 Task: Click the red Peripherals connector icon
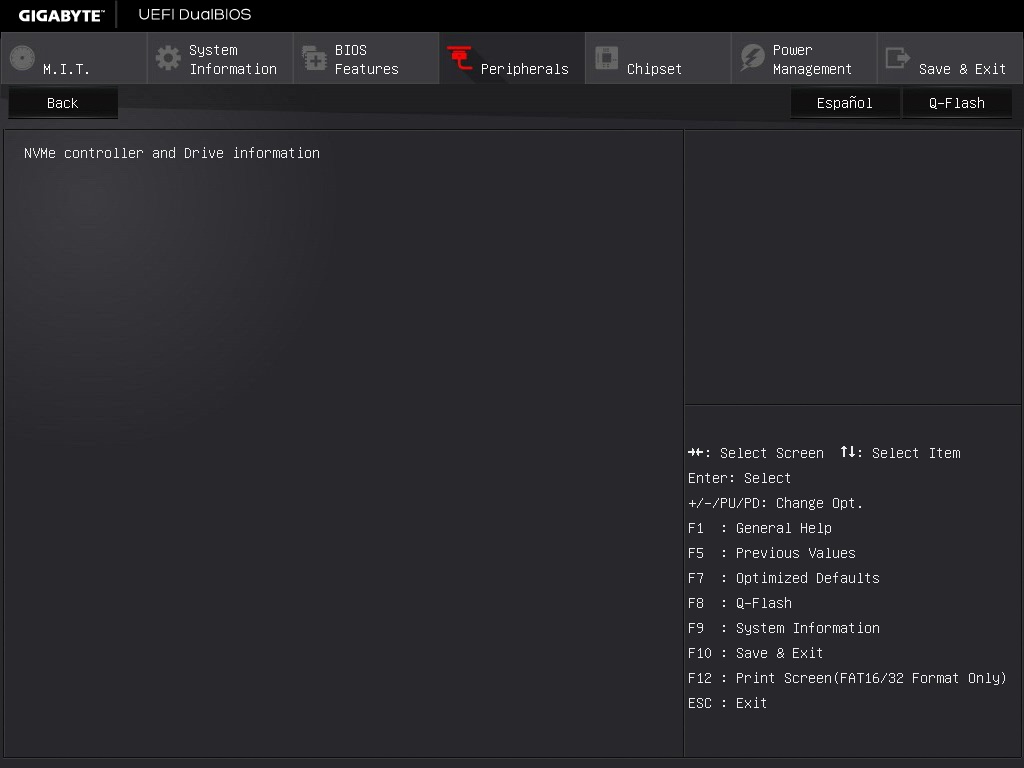click(460, 59)
